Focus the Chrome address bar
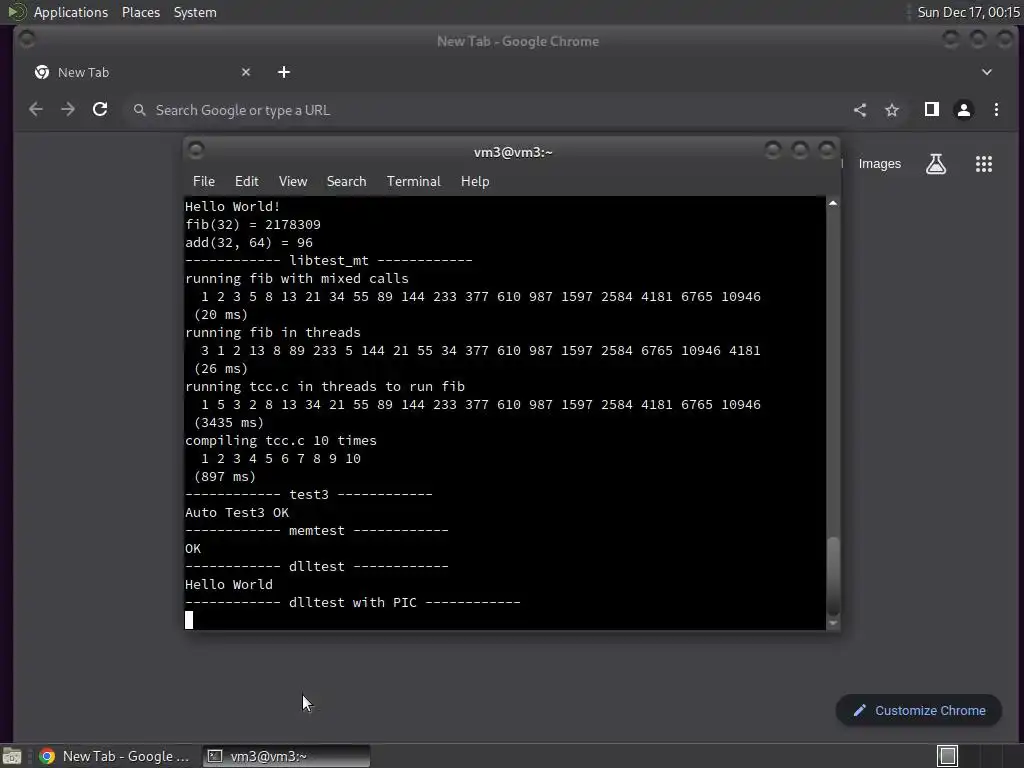Viewport: 1024px width, 768px height. click(x=483, y=110)
